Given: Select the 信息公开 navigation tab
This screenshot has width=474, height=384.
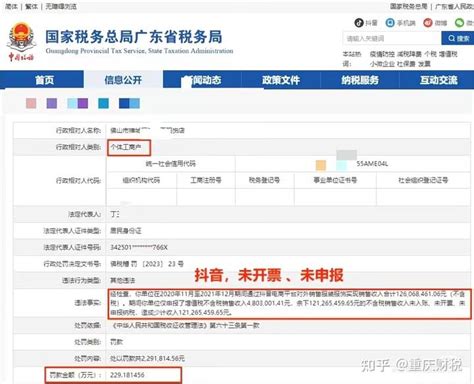Looking at the screenshot, I should coord(123,80).
